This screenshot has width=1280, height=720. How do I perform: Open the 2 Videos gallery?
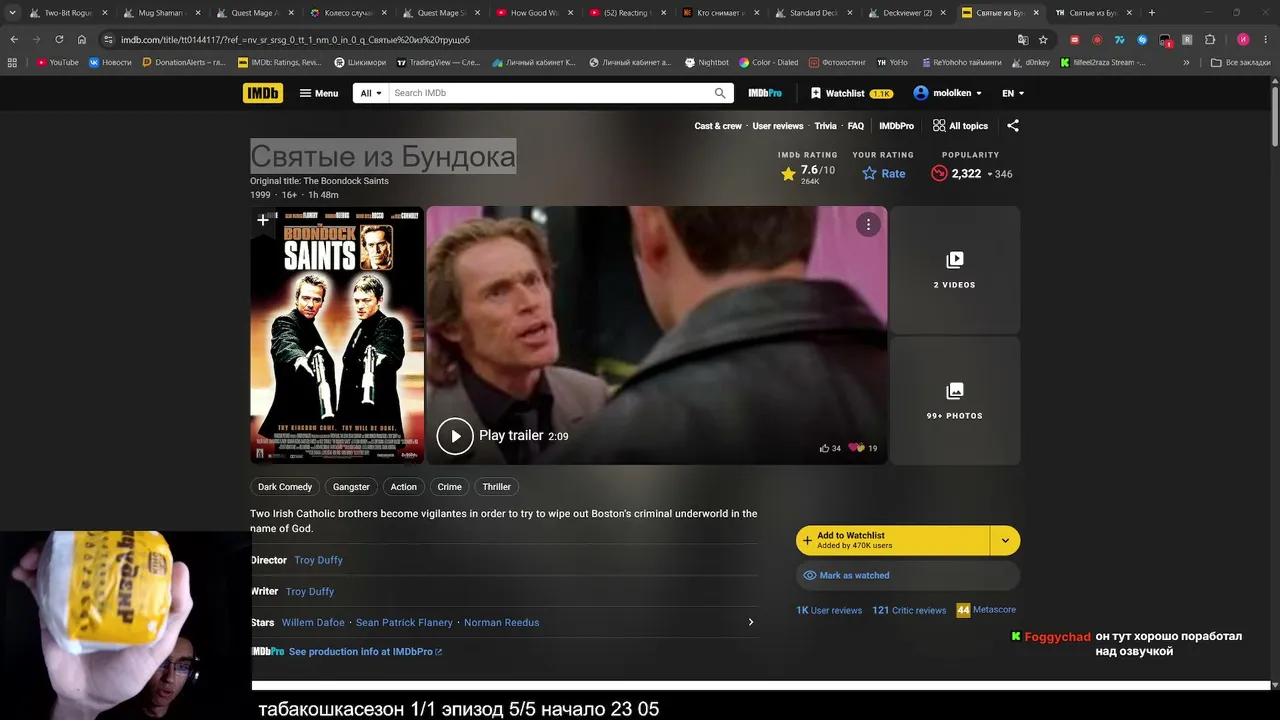[955, 270]
